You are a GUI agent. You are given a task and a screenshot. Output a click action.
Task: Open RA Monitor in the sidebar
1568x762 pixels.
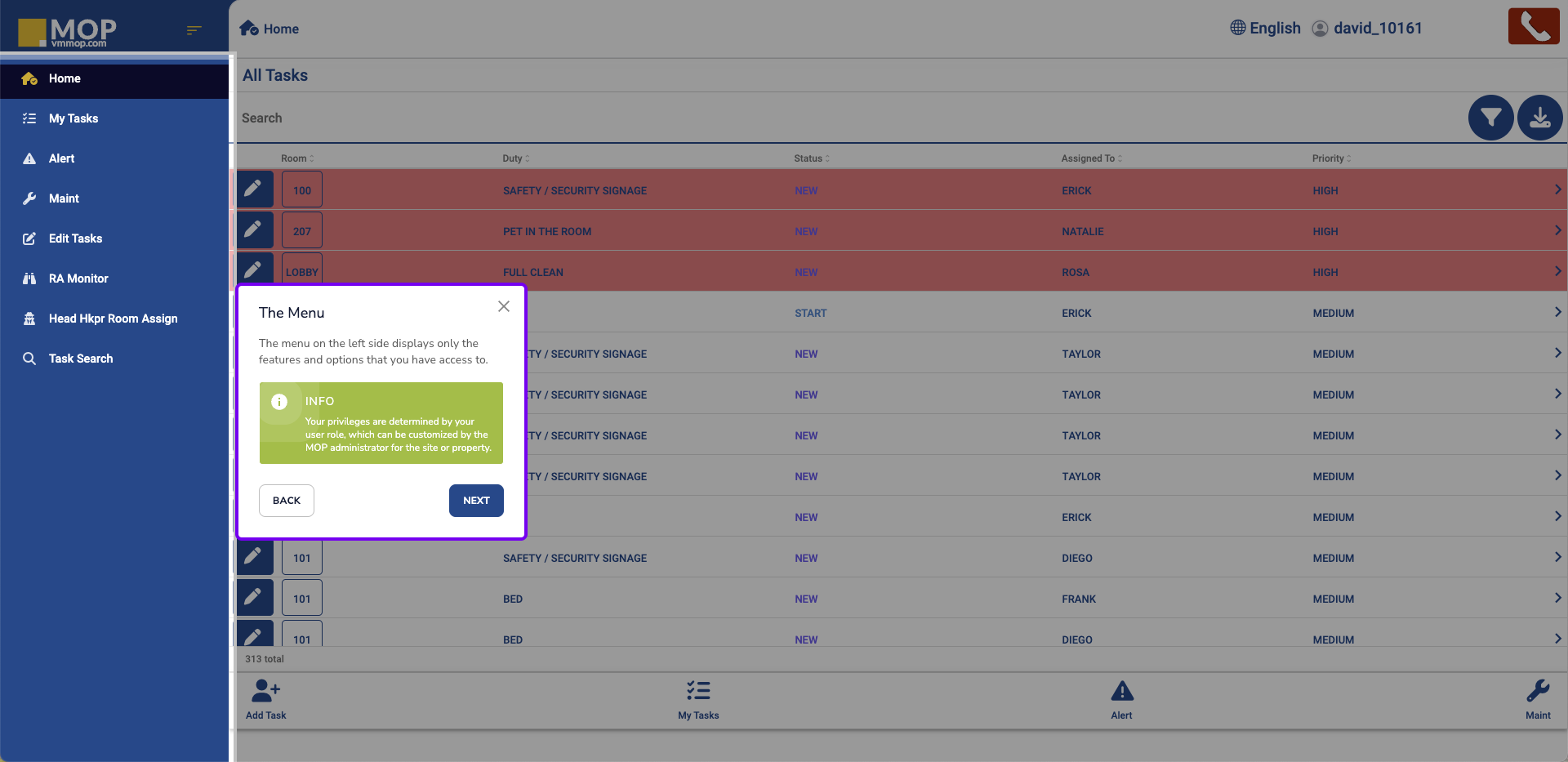coord(78,279)
